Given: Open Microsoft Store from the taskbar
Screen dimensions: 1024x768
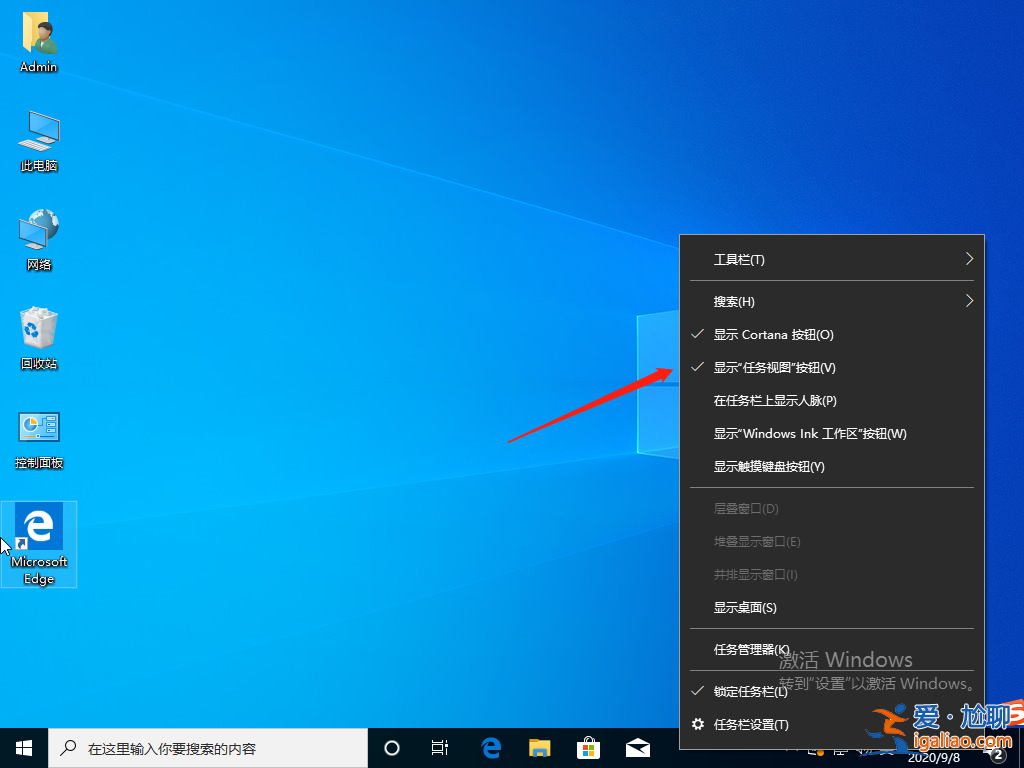Looking at the screenshot, I should coord(588,747).
